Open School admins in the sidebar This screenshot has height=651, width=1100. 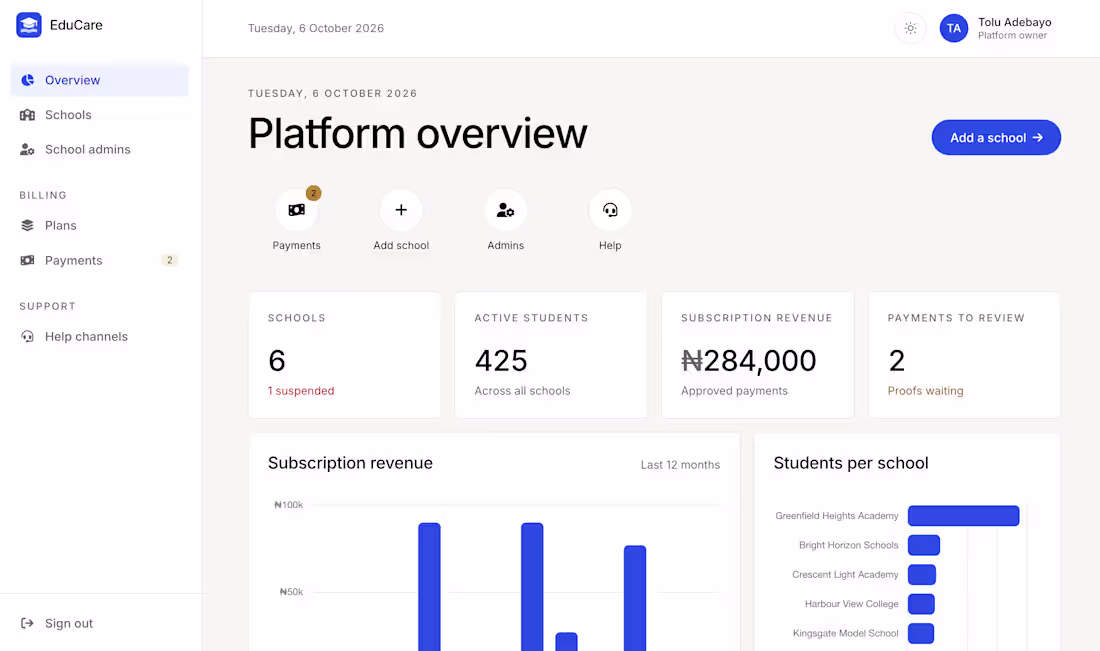[100, 149]
